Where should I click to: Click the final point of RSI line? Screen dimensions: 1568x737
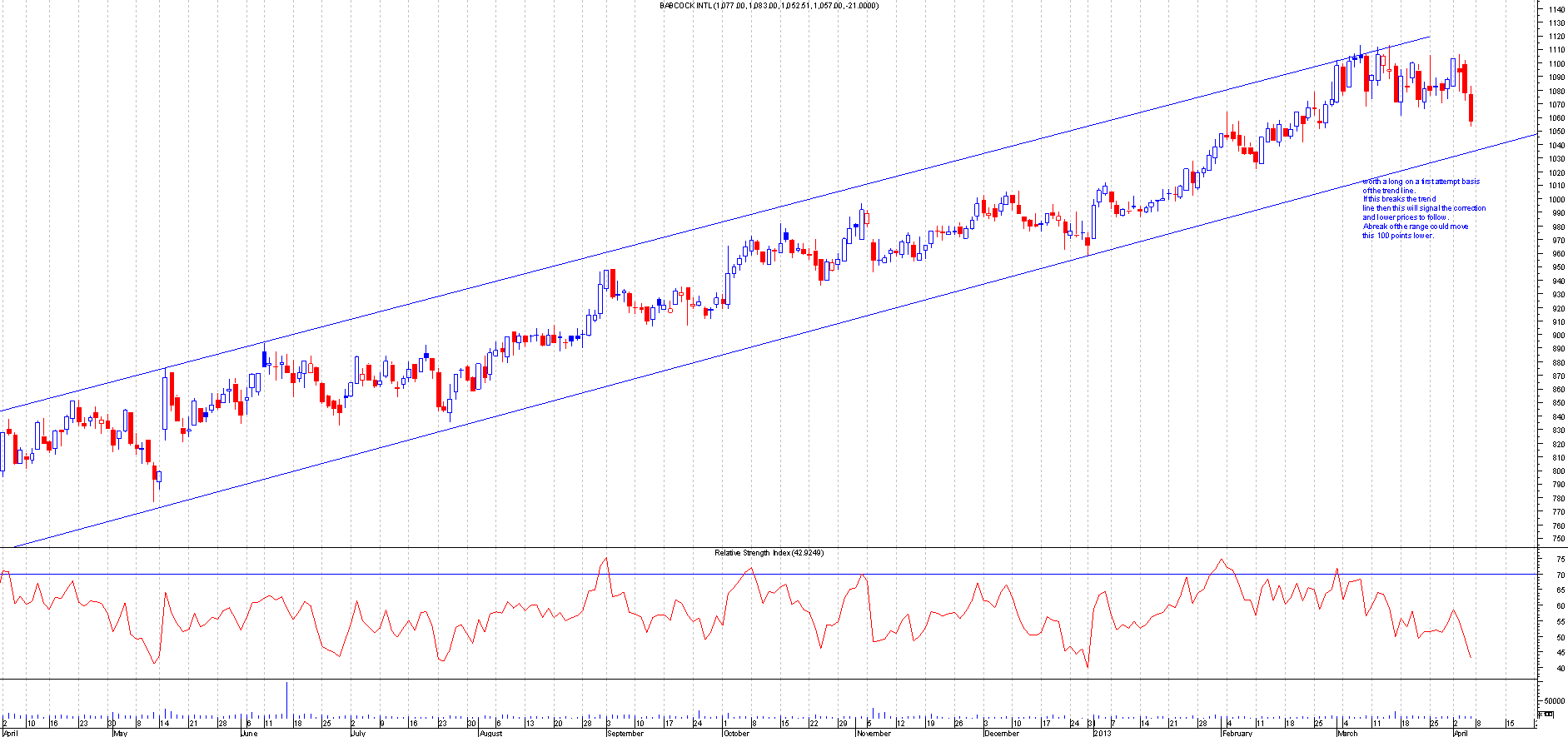click(1471, 658)
